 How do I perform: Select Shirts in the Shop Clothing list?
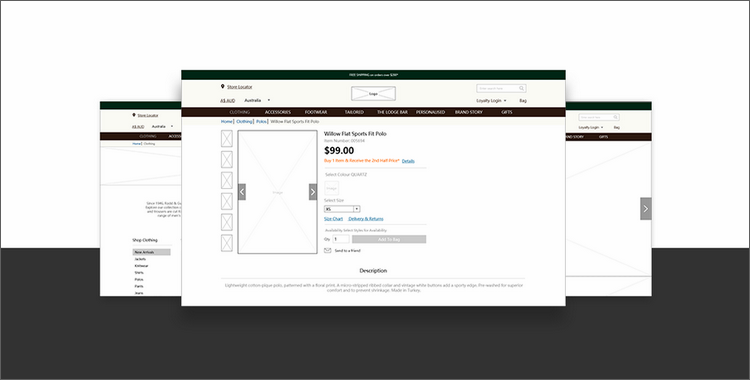tap(139, 272)
